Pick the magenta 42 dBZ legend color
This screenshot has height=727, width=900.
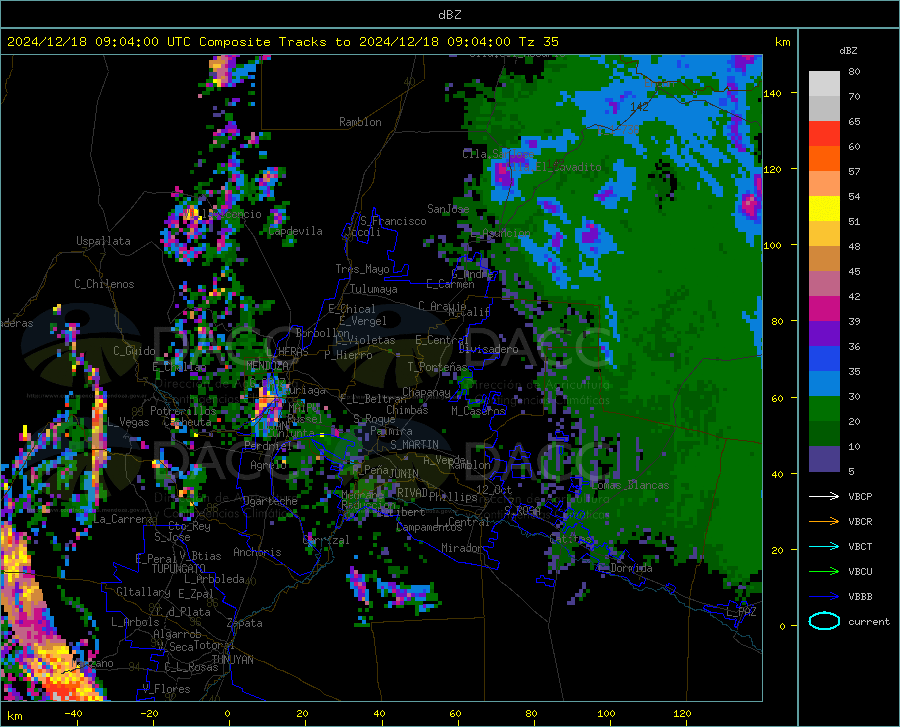tap(824, 309)
